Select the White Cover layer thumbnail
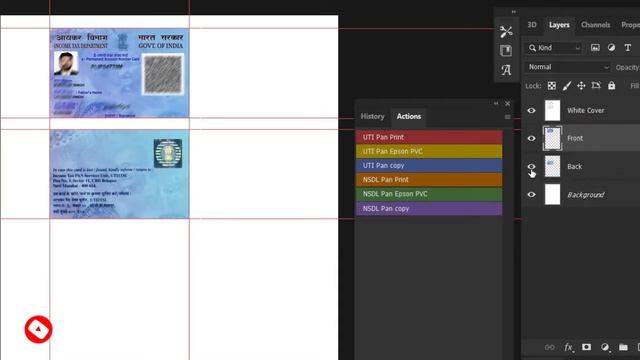 (552, 110)
